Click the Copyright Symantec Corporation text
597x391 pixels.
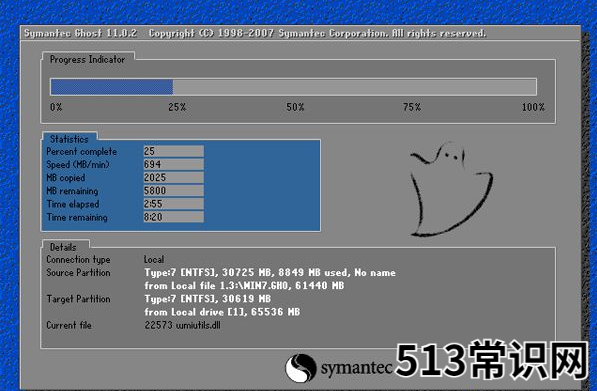pos(317,33)
